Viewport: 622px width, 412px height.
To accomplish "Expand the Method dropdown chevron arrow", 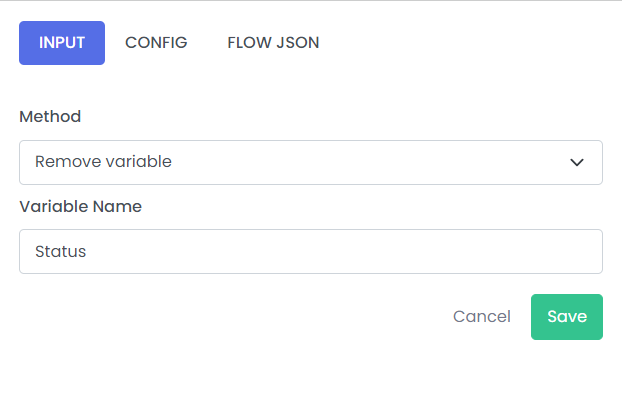I will pyautogui.click(x=576, y=162).
